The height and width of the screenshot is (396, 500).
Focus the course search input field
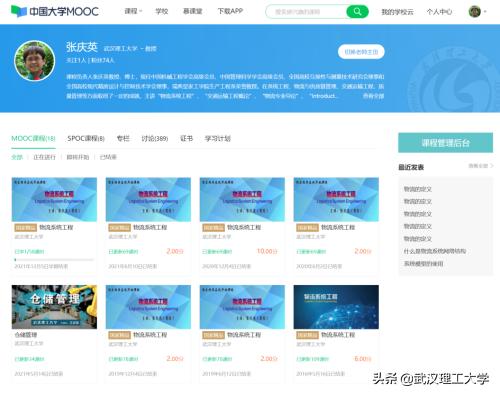pos(306,12)
